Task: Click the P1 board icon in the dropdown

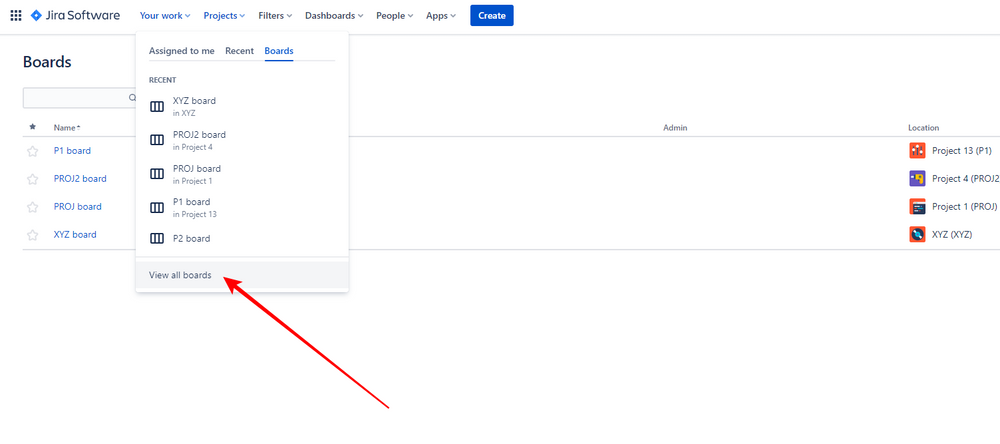Action: [157, 207]
